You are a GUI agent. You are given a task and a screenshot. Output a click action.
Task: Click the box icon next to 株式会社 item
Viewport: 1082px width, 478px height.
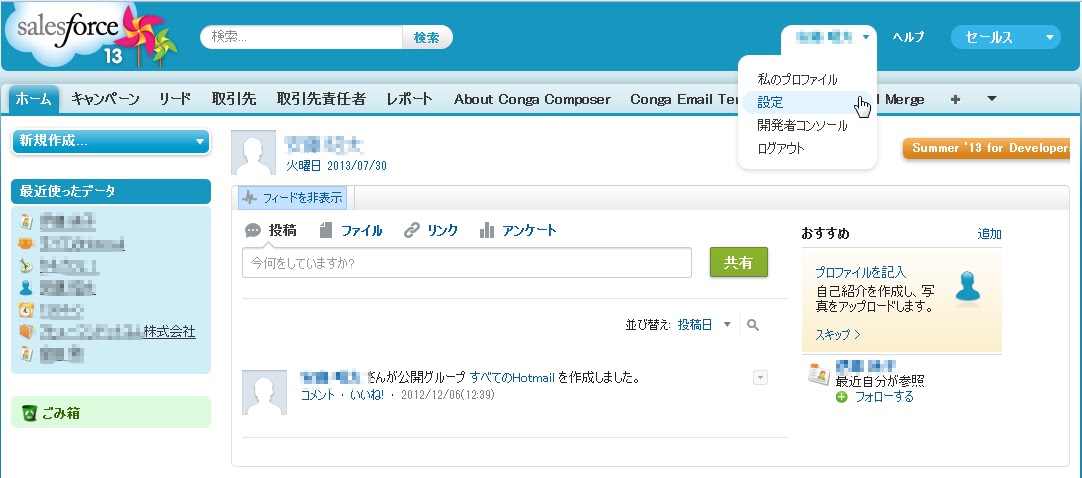[x=26, y=332]
